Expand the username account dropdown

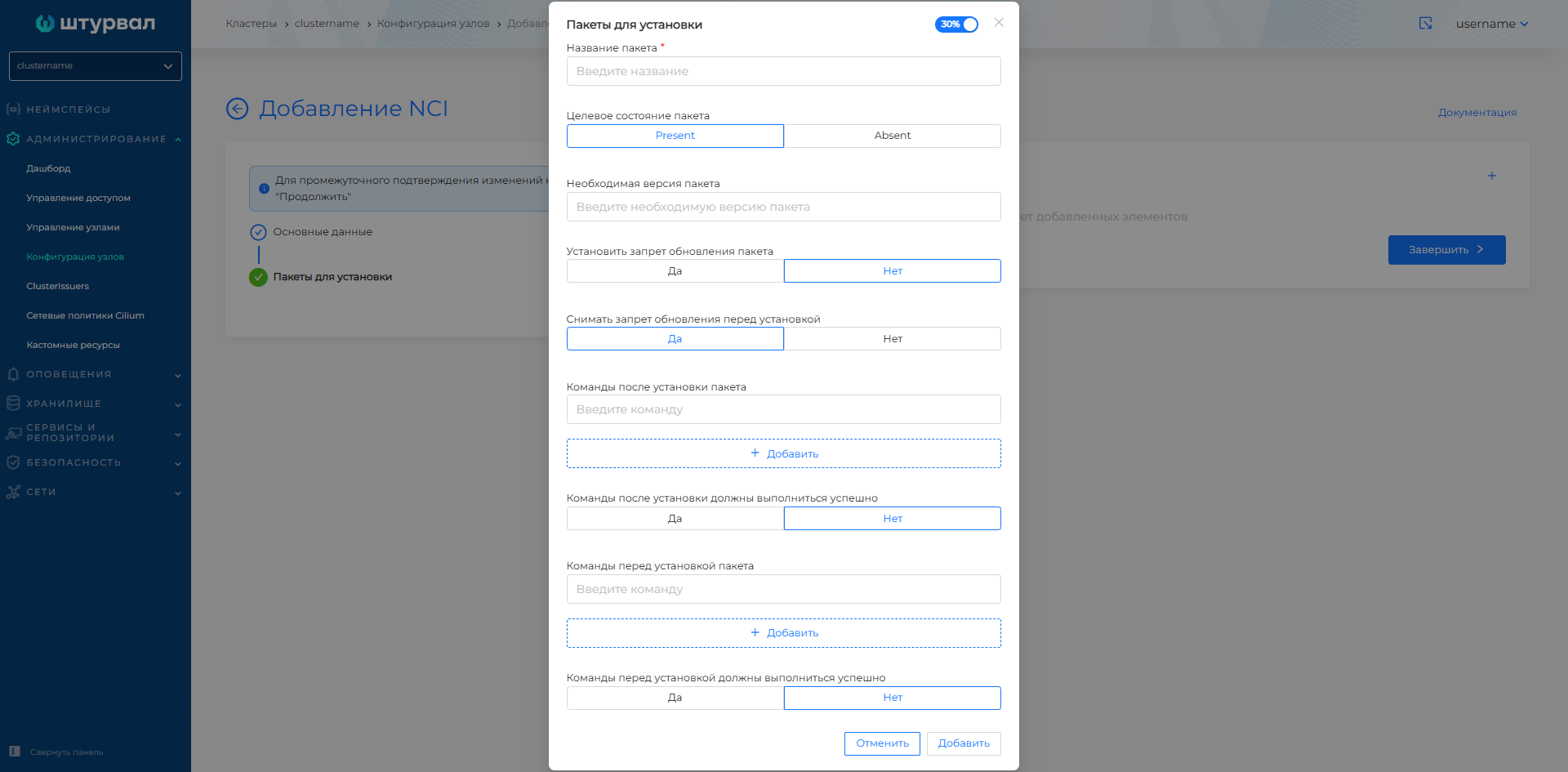coord(1492,24)
